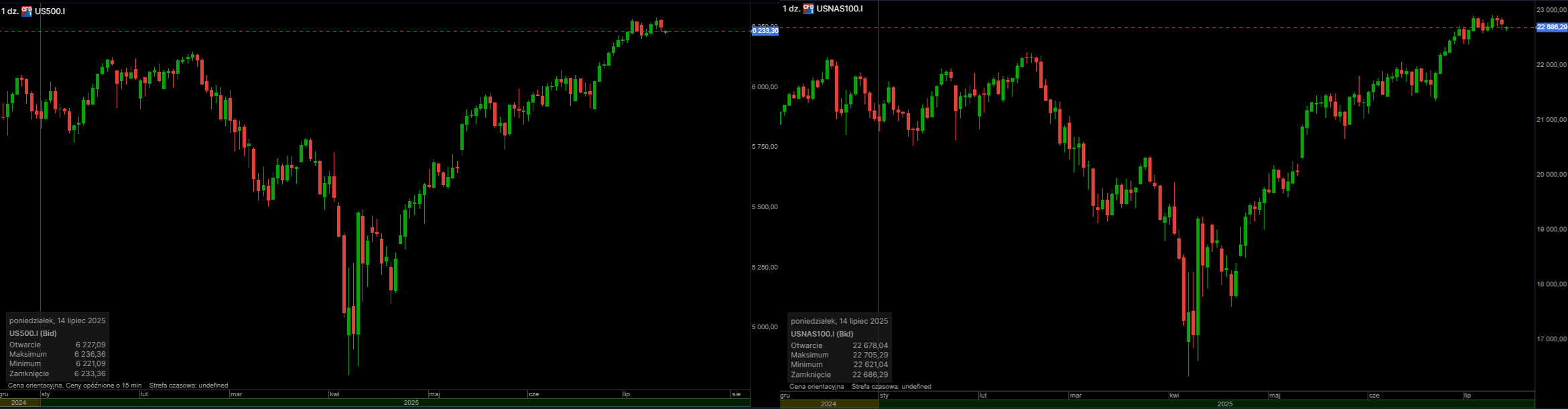
Task: Open the '1 dz.' interval on USNAS100 chart
Action: 791,9
